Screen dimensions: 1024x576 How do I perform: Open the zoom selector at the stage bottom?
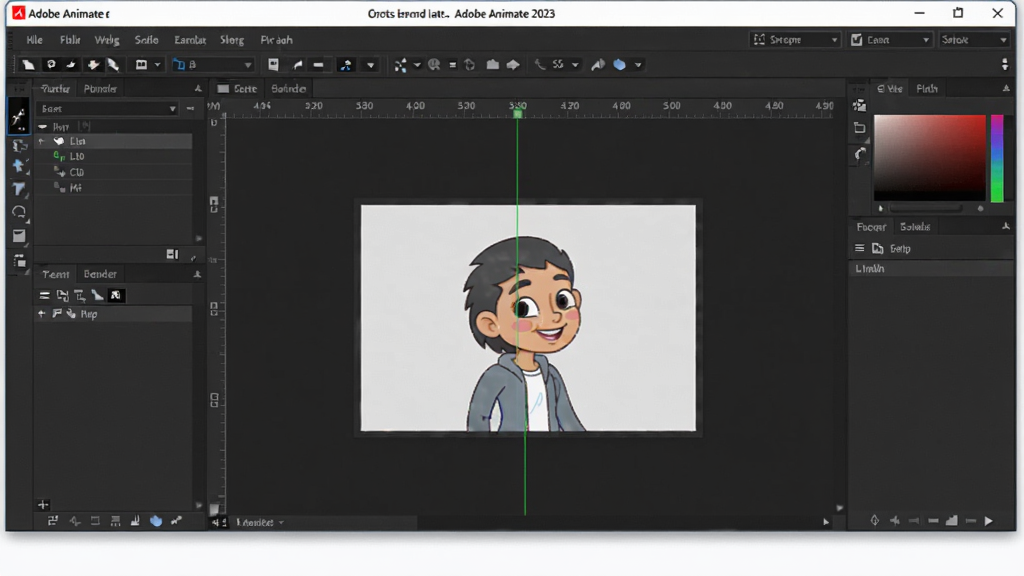(260, 522)
